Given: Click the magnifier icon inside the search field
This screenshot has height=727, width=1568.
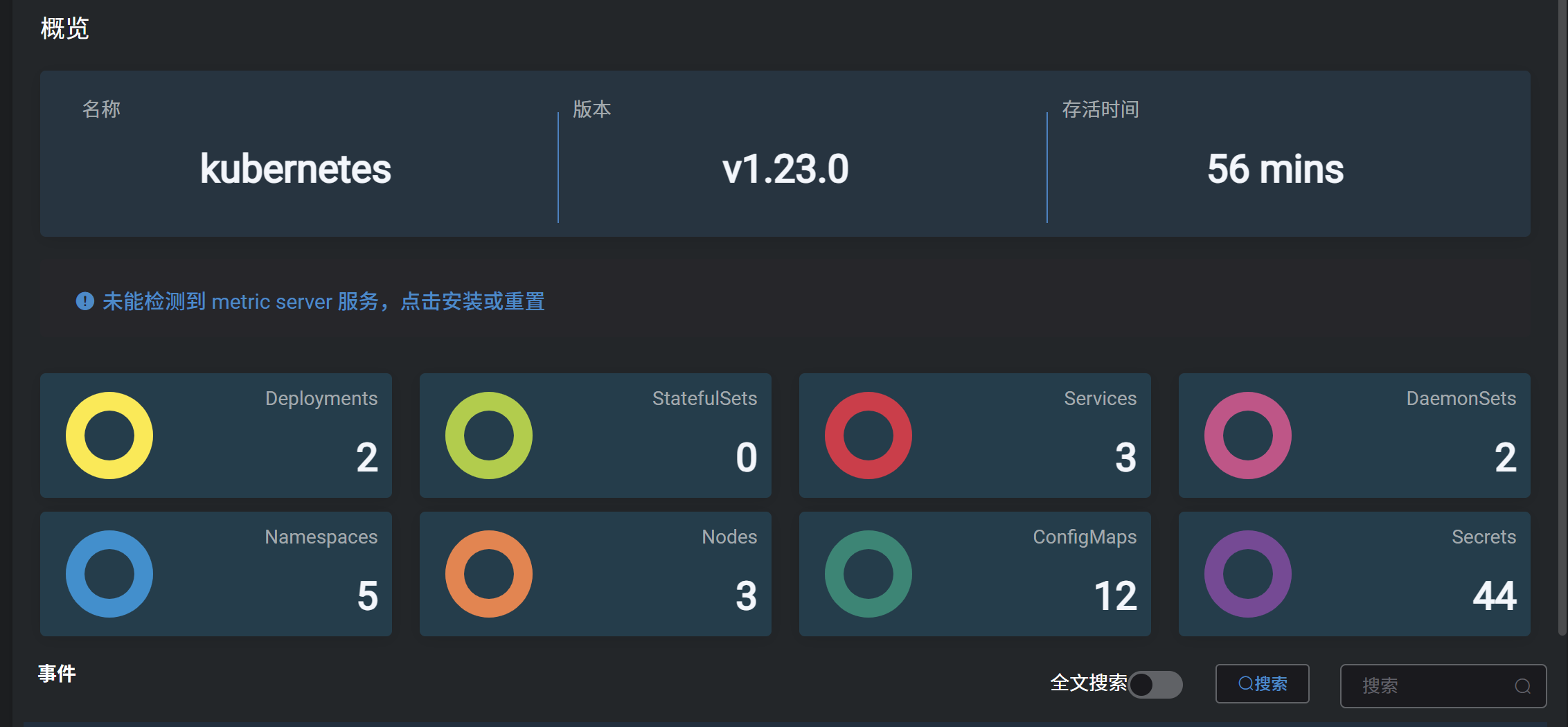Looking at the screenshot, I should point(1523,686).
